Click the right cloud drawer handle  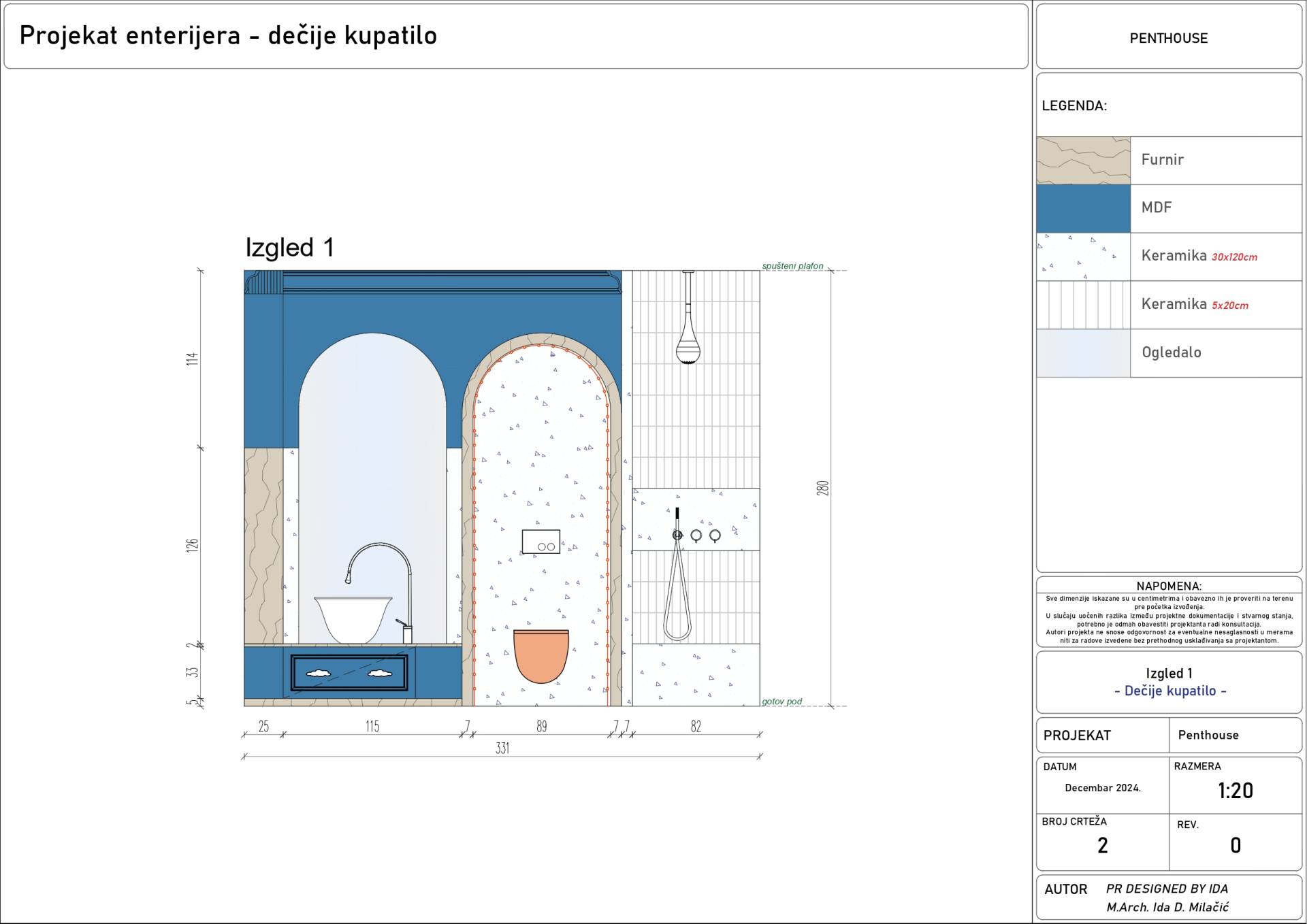tap(380, 673)
